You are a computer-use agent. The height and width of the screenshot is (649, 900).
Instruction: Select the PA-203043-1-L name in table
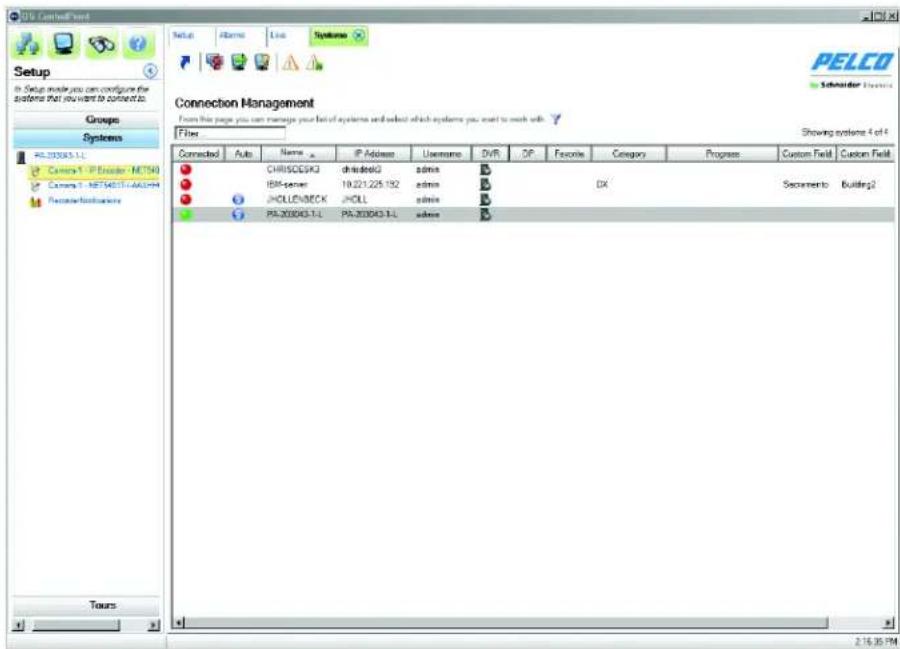294,214
